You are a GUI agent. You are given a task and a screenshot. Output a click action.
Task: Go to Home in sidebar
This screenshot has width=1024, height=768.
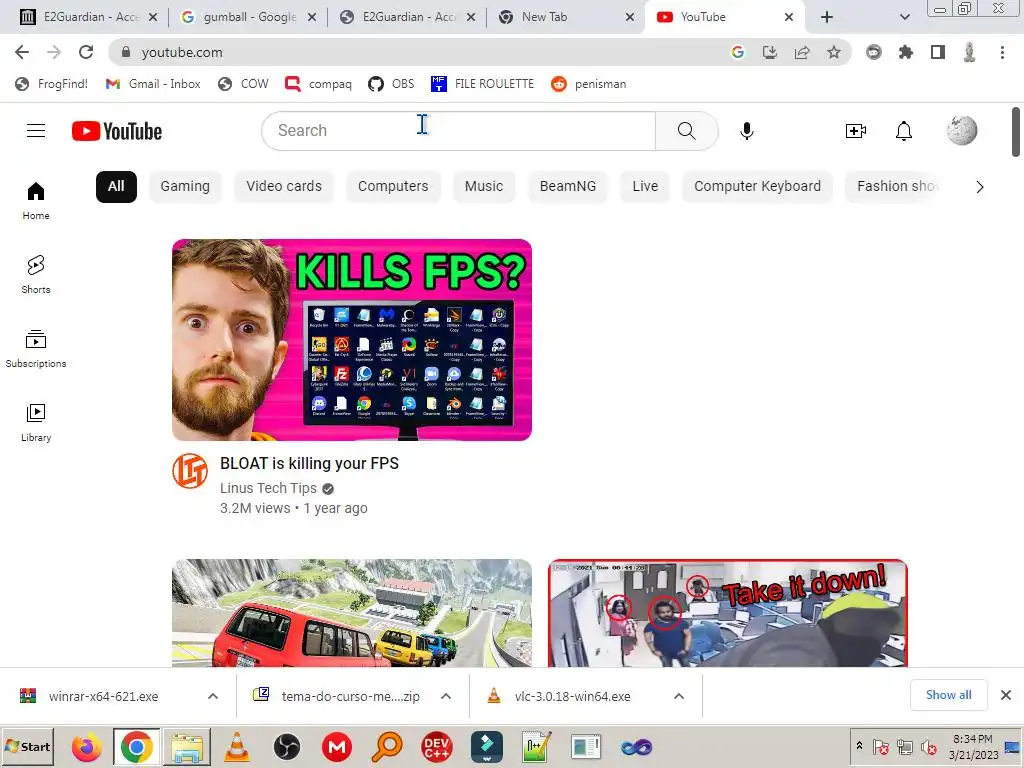point(36,201)
